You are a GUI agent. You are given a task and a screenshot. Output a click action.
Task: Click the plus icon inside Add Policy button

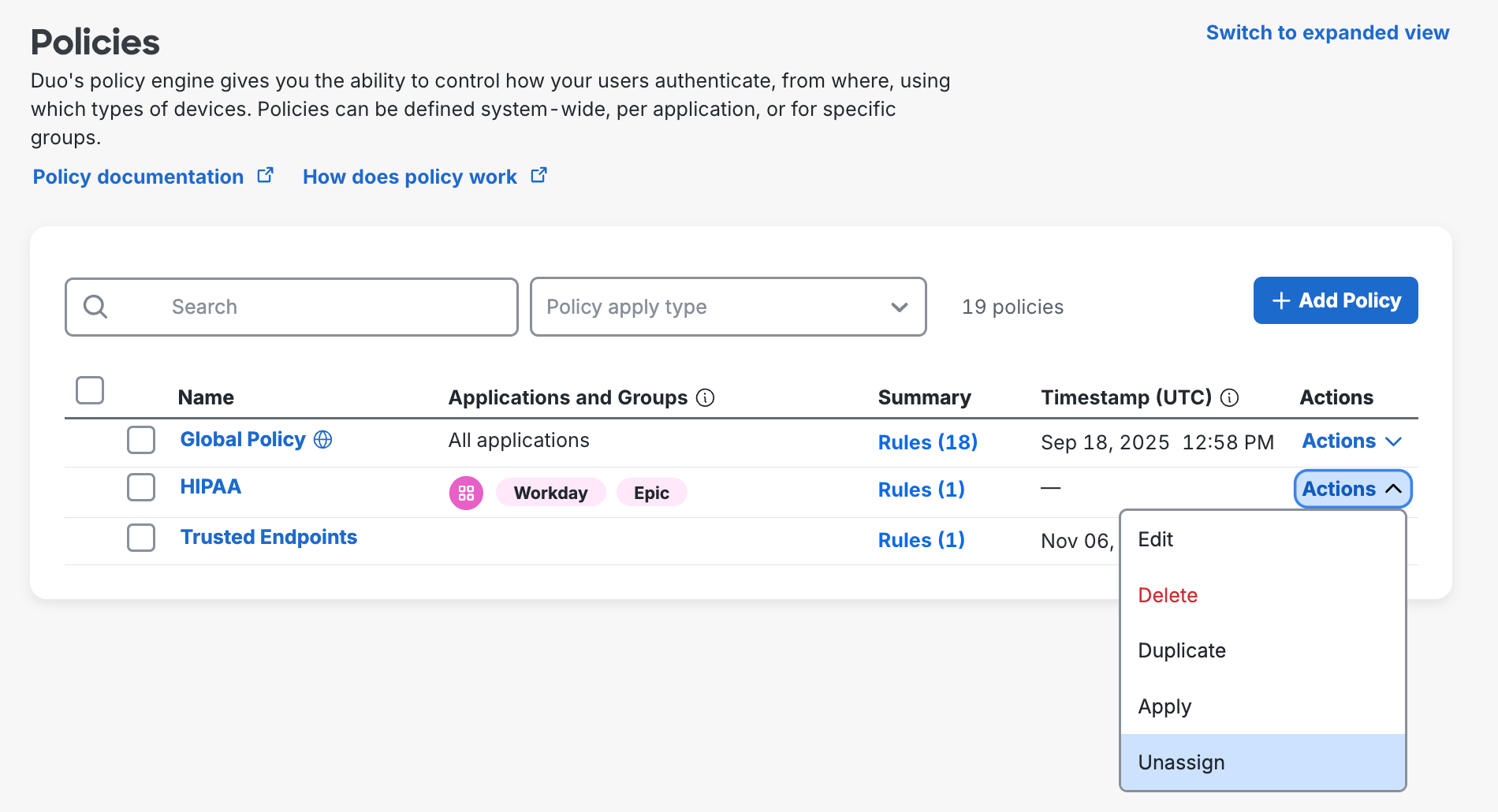[x=1280, y=300]
